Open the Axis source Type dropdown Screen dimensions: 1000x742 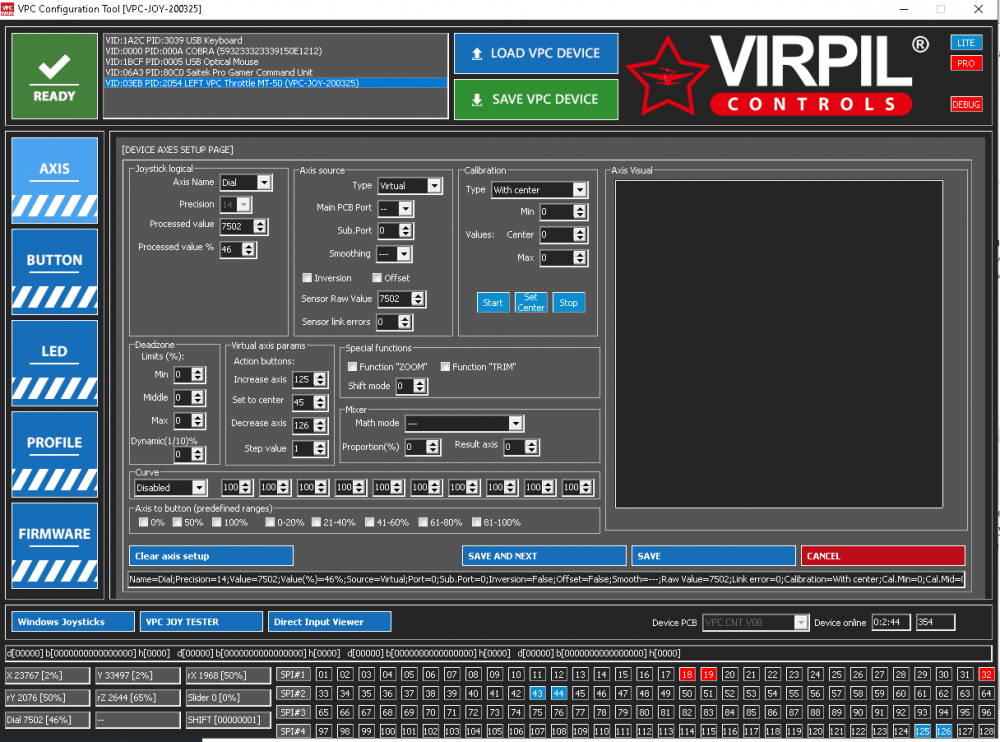click(434, 186)
